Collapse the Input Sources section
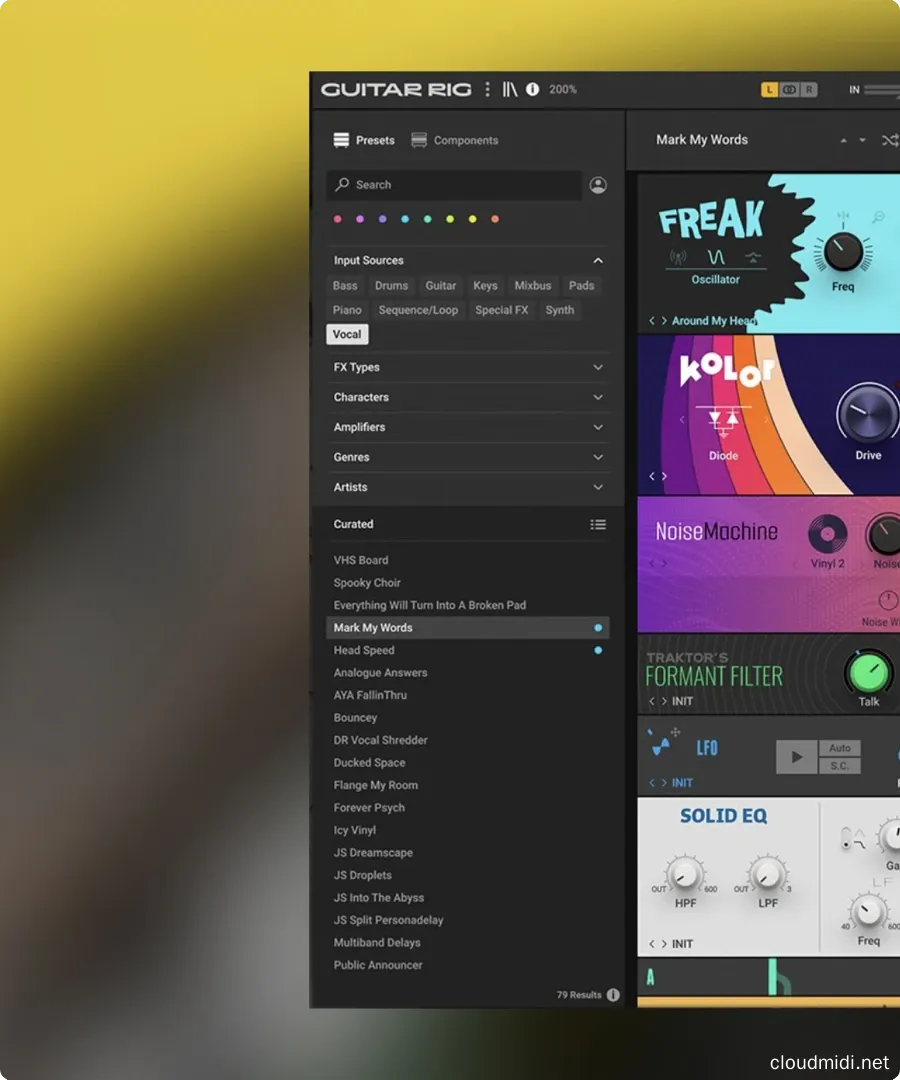 coord(597,260)
